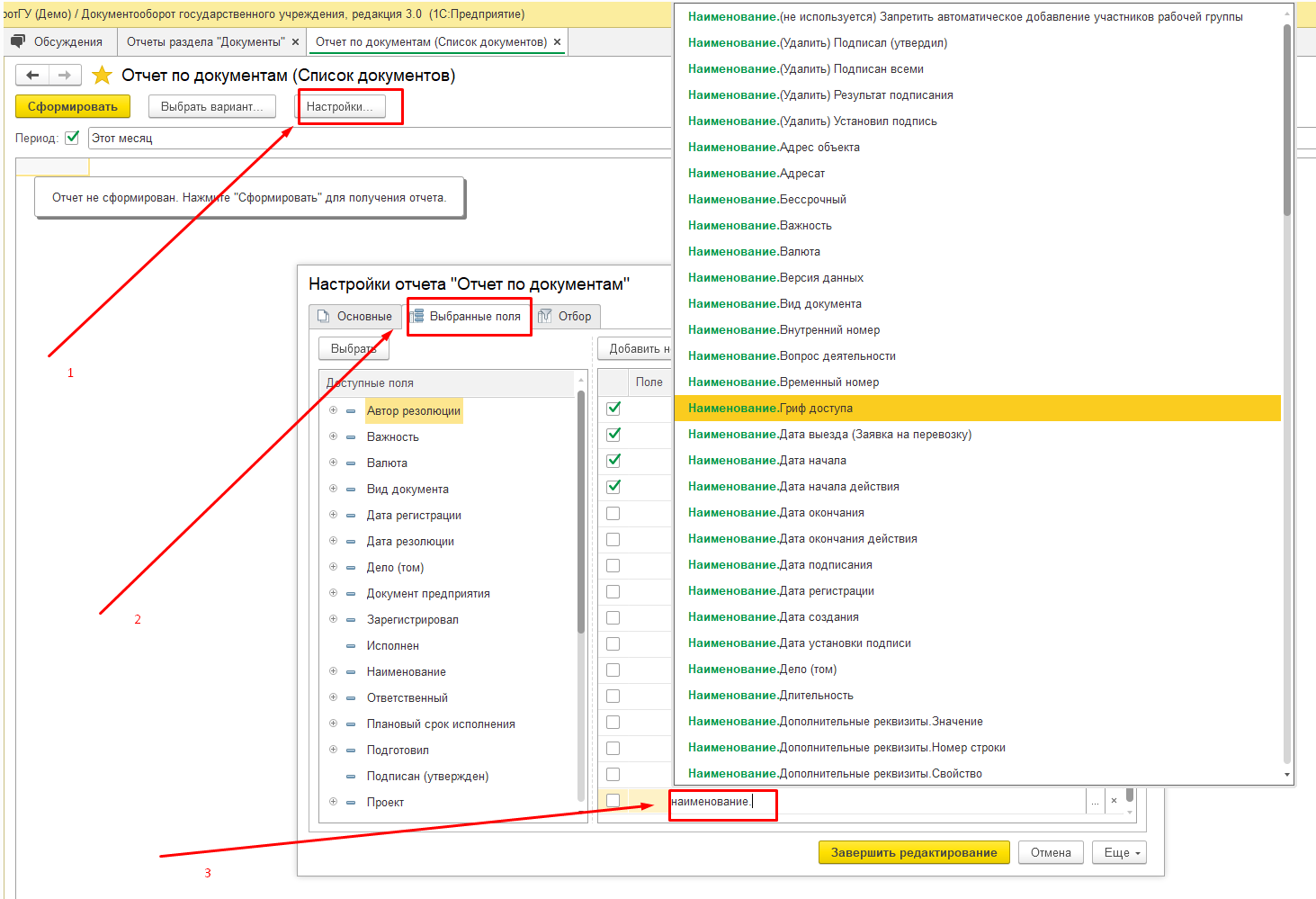Image resolution: width=1316 pixels, height=899 pixels.
Task: Select the Зарегистрировал available field
Action: click(x=412, y=619)
